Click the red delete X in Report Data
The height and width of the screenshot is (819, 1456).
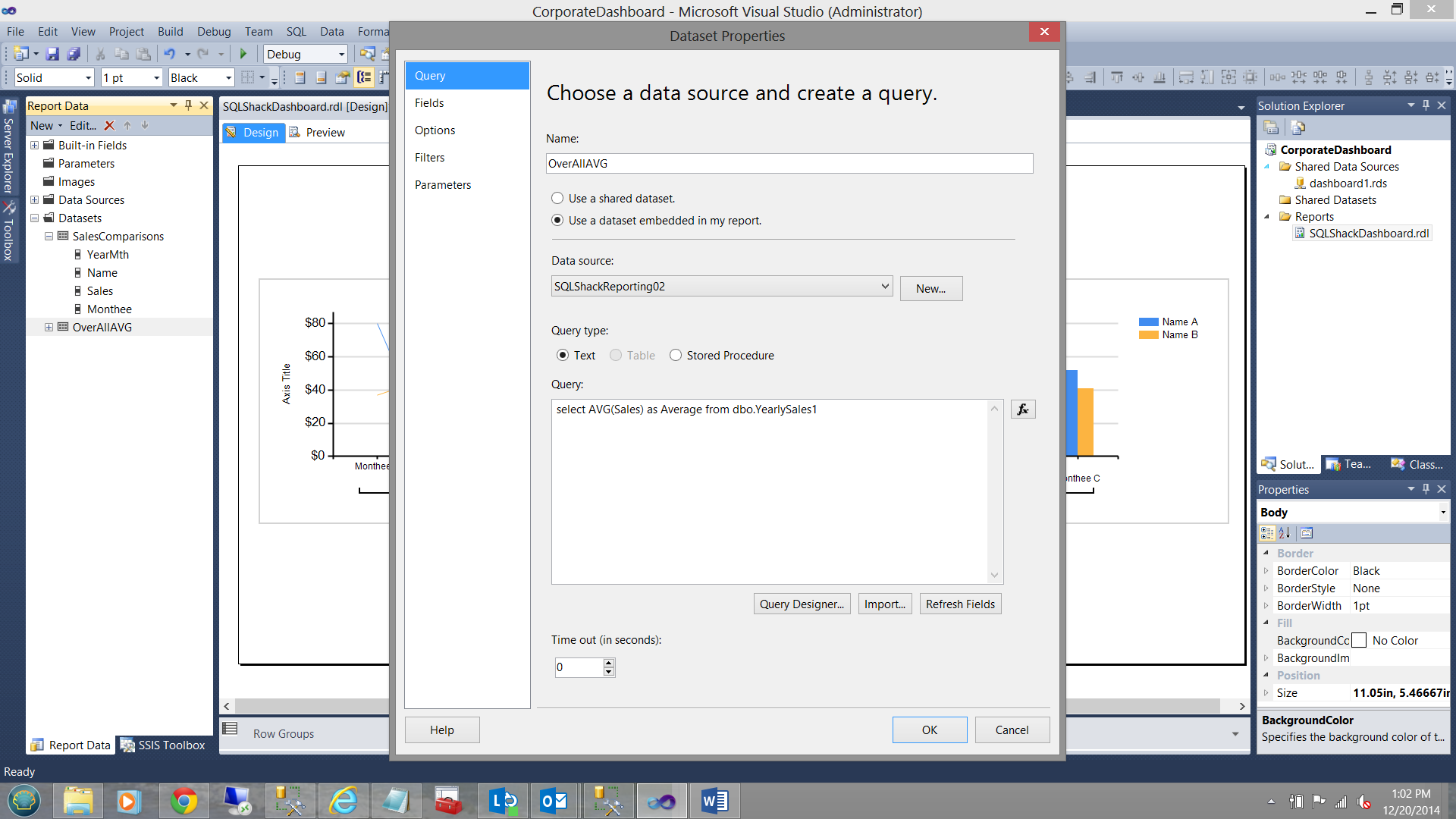click(109, 126)
